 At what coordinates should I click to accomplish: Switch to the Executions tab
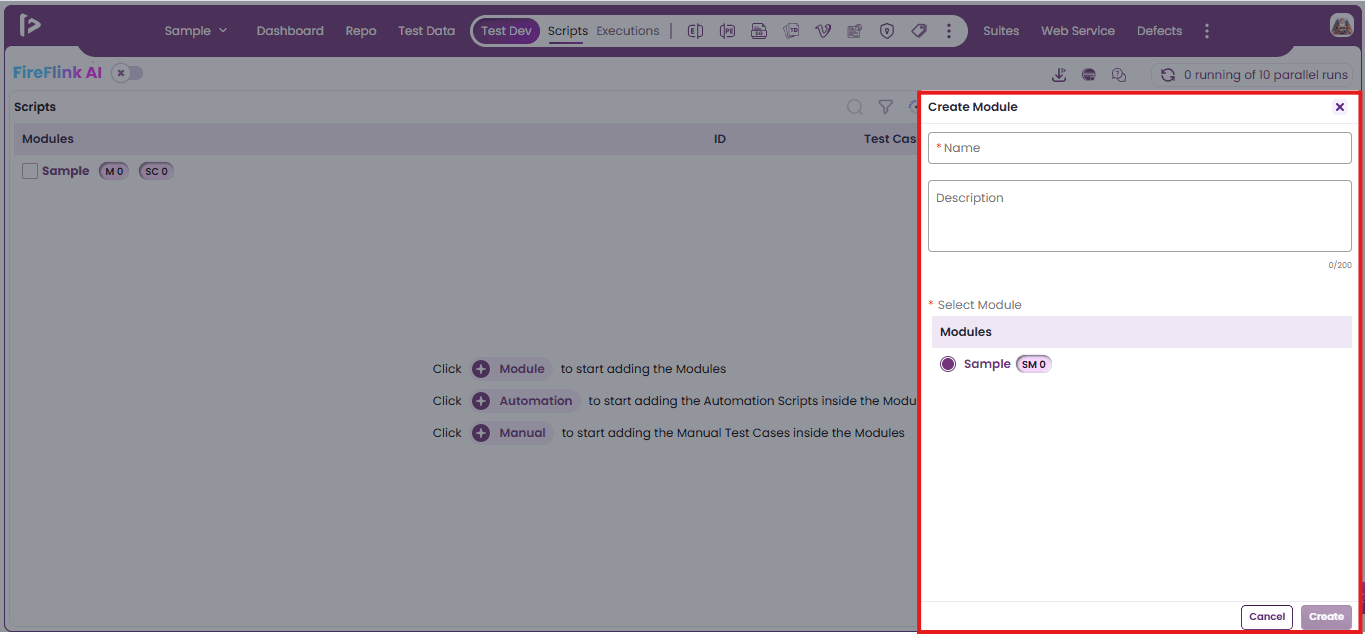628,31
